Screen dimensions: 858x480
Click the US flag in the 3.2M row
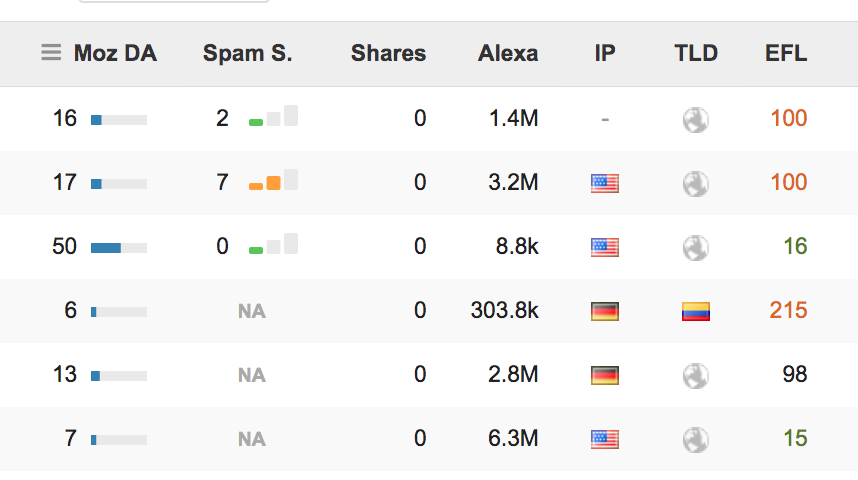pyautogui.click(x=605, y=183)
